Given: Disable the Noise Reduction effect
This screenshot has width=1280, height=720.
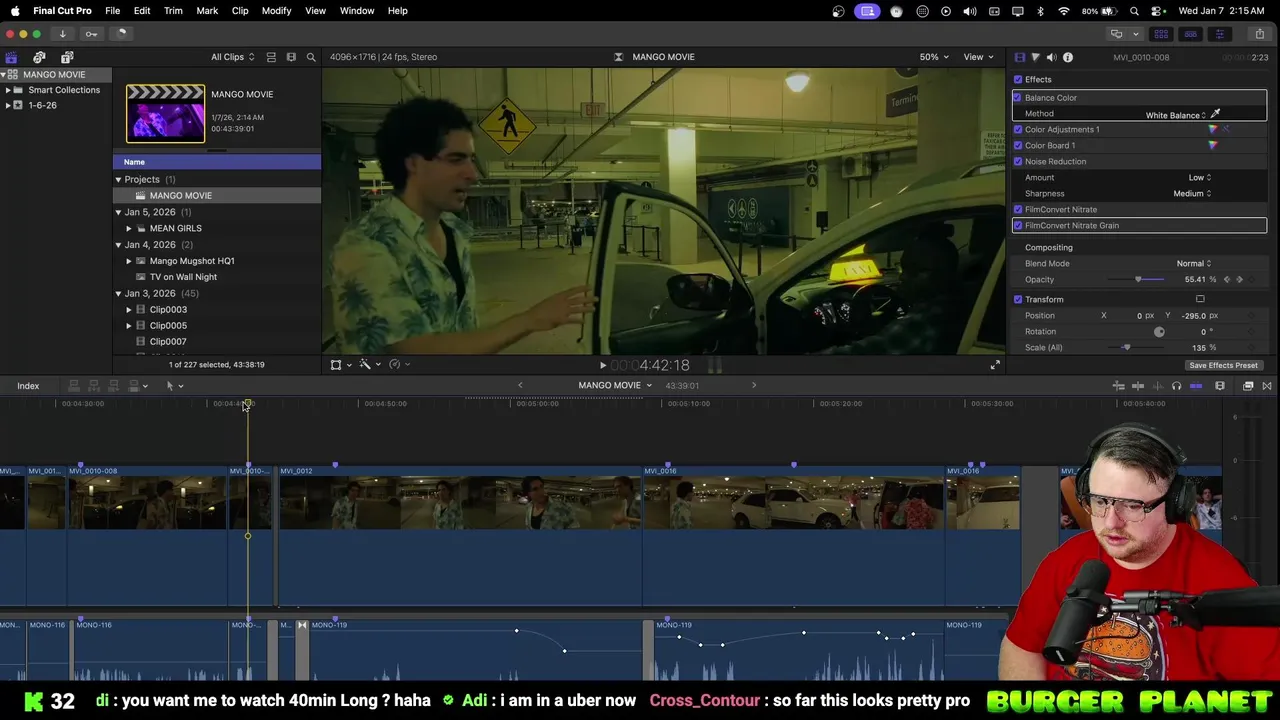Looking at the screenshot, I should [1018, 161].
